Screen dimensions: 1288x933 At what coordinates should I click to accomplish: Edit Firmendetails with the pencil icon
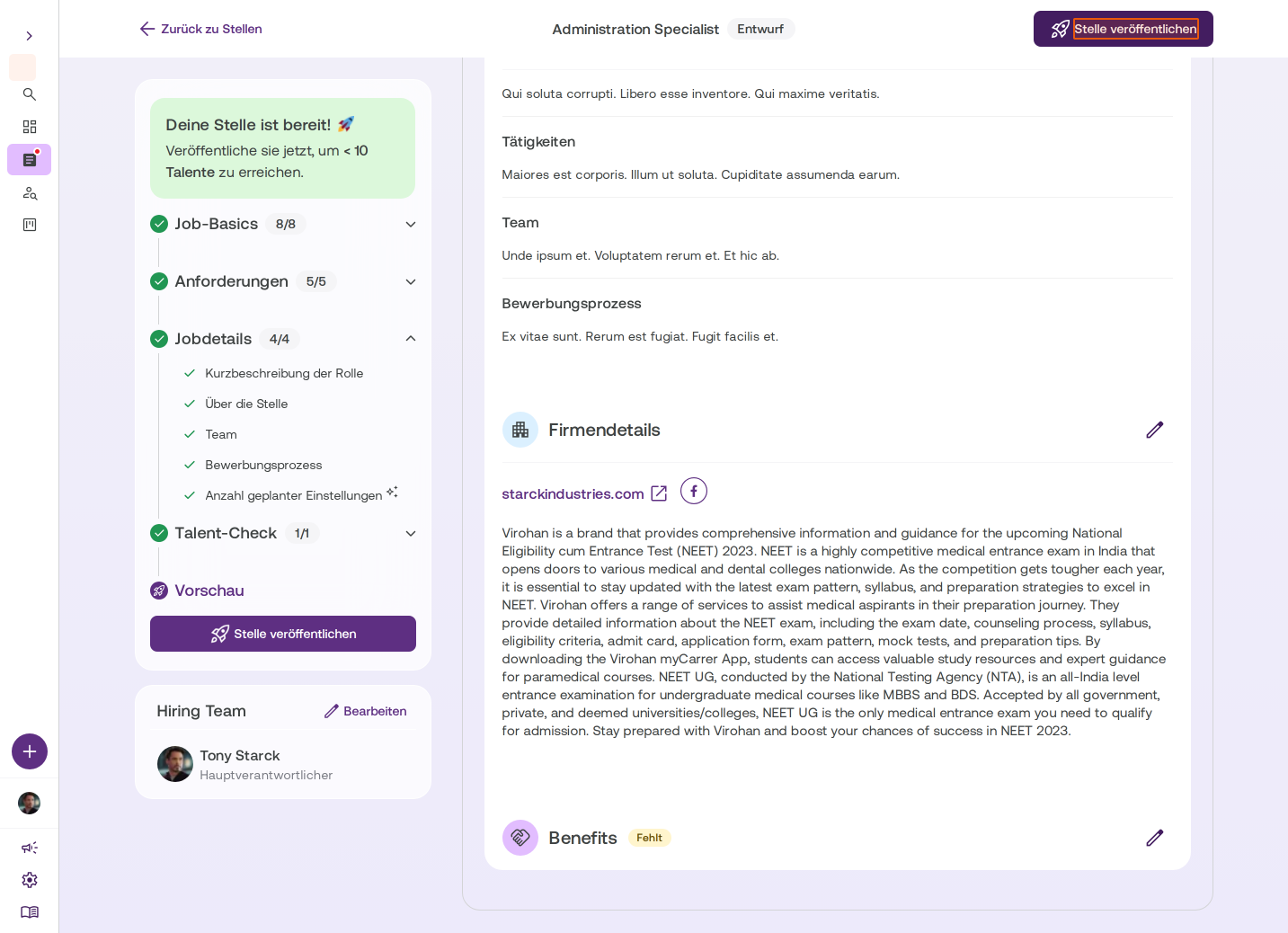click(1155, 430)
